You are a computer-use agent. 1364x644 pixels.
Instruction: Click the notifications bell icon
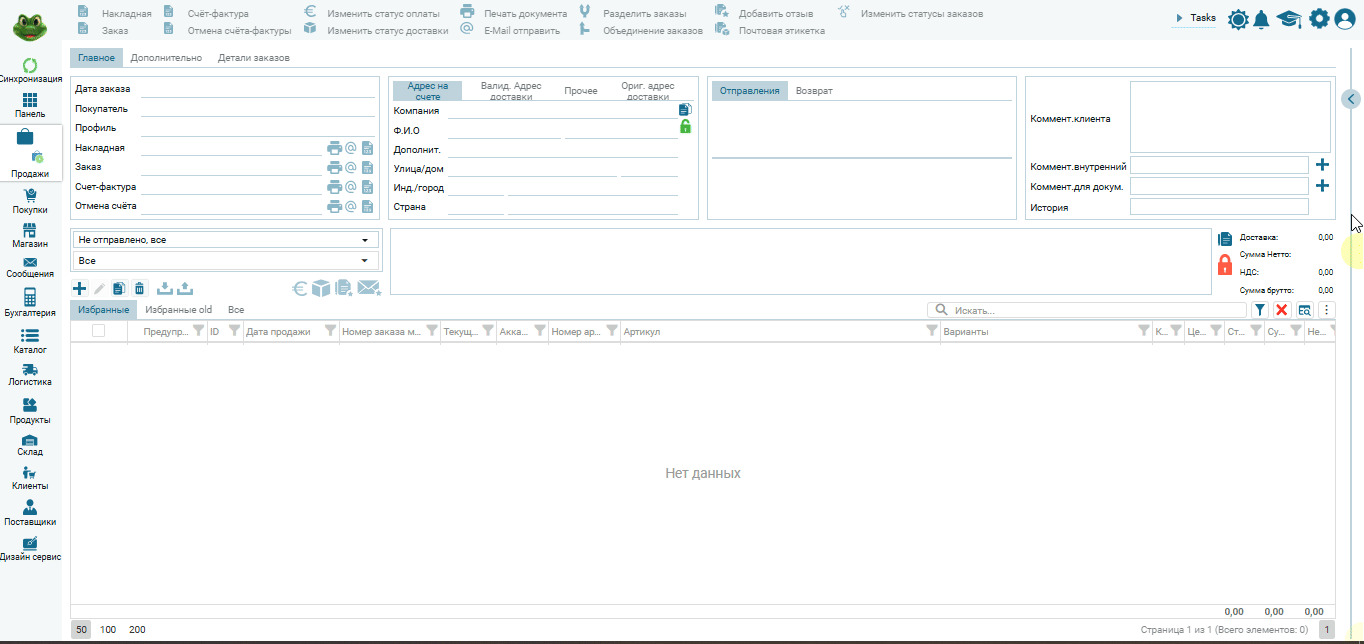tap(1262, 19)
